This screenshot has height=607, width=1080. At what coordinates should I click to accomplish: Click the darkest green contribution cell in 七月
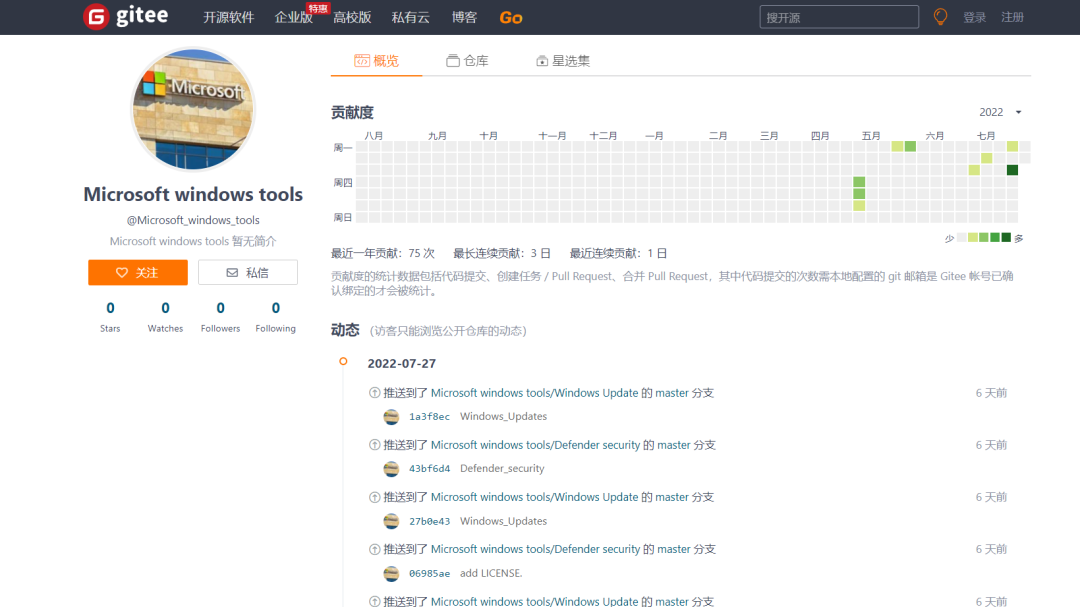click(1012, 169)
